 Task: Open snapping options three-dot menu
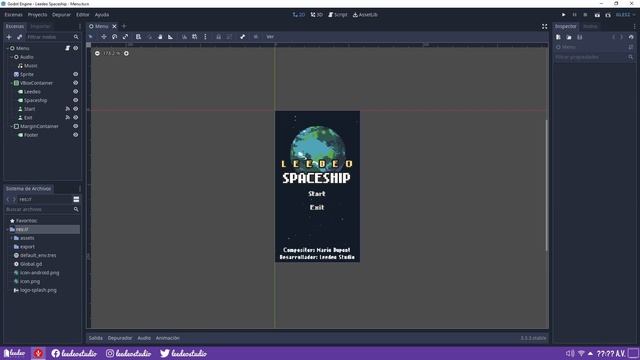[x=205, y=37]
